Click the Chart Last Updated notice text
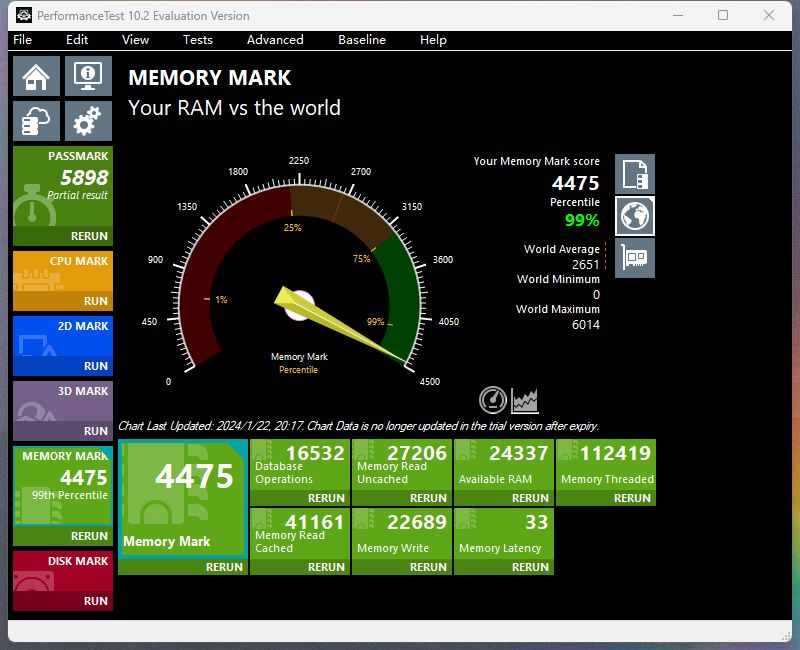800x650 pixels. pyautogui.click(x=359, y=426)
